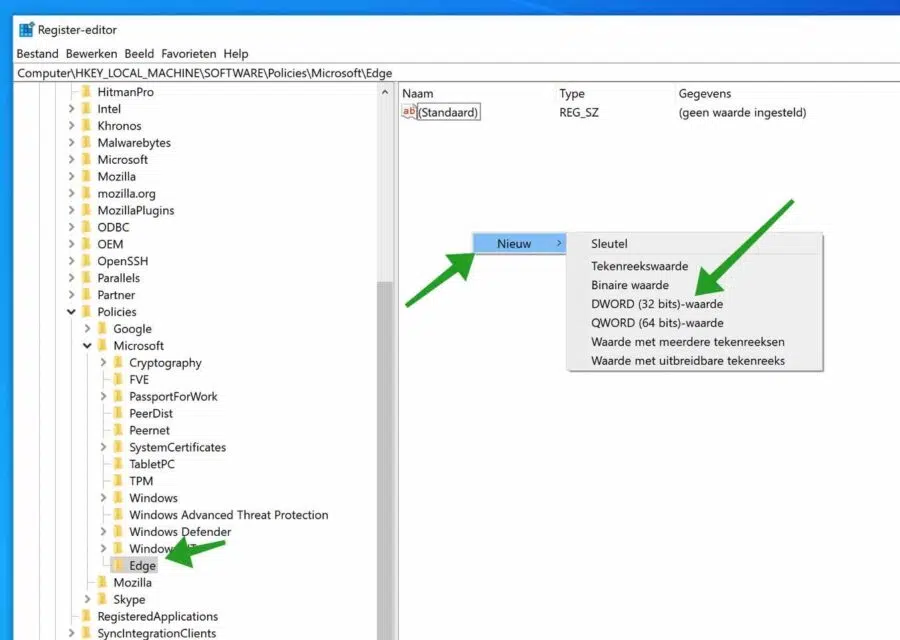Collapse the Microsoft key under Policies
The image size is (900, 640).
[87, 346]
